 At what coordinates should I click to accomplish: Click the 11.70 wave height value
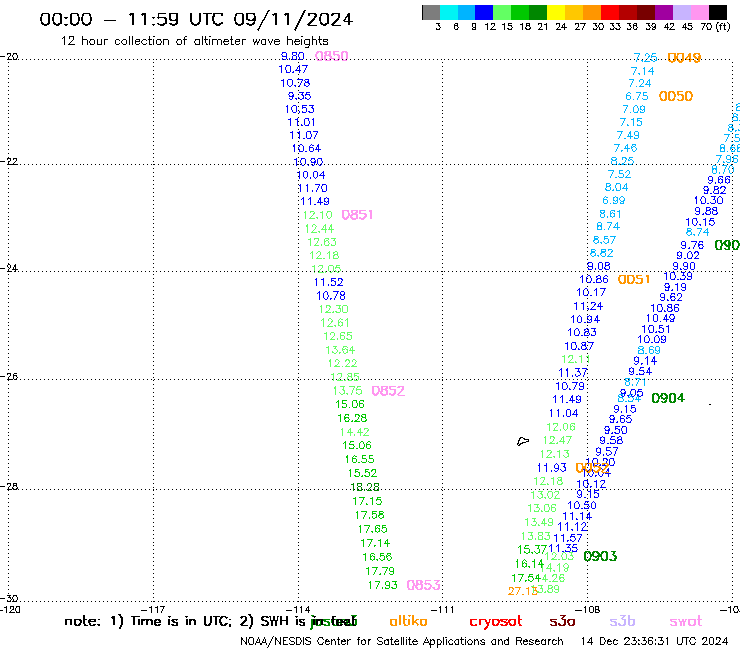(x=312, y=188)
